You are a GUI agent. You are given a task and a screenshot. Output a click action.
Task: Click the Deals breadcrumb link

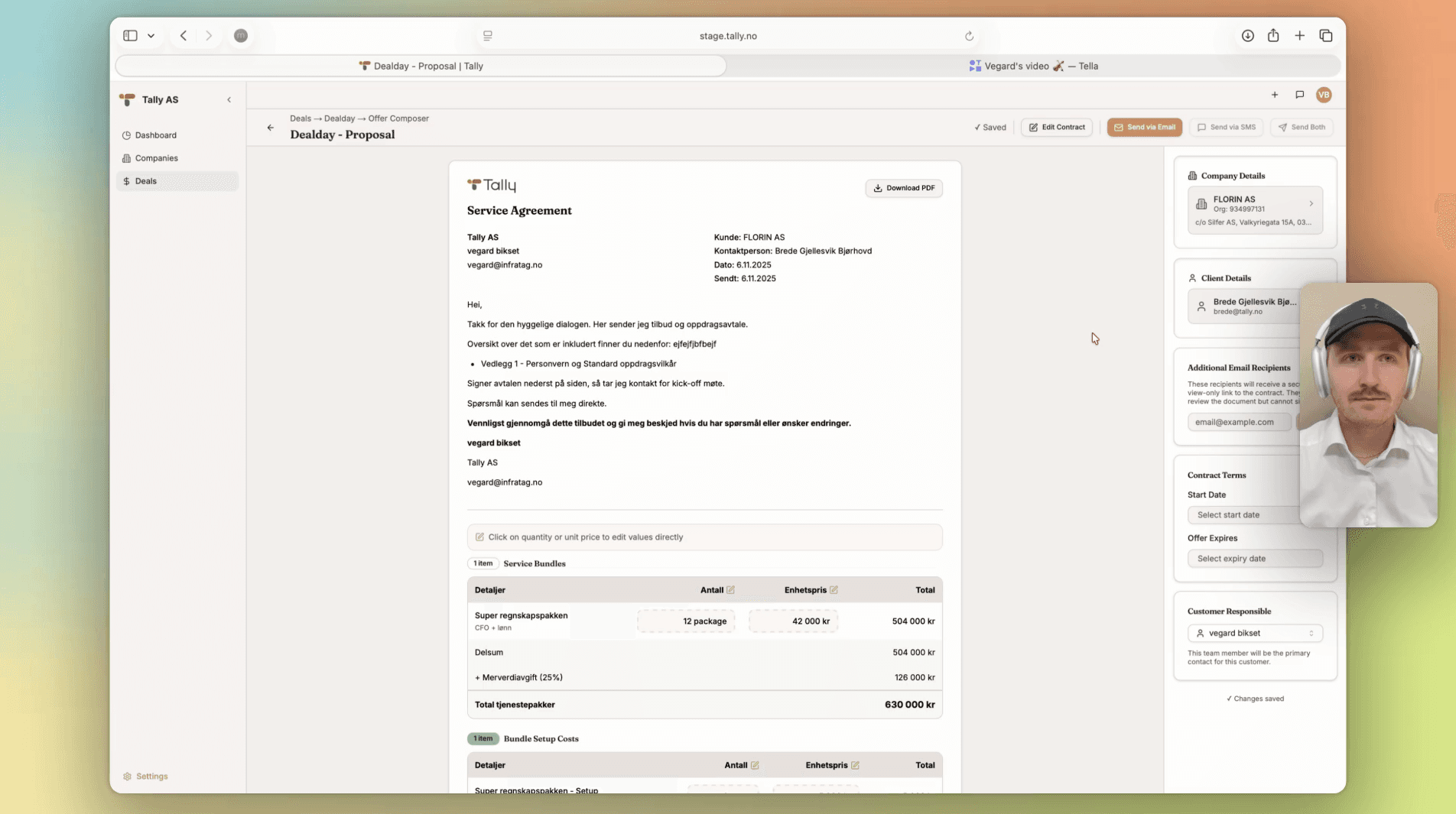301,118
